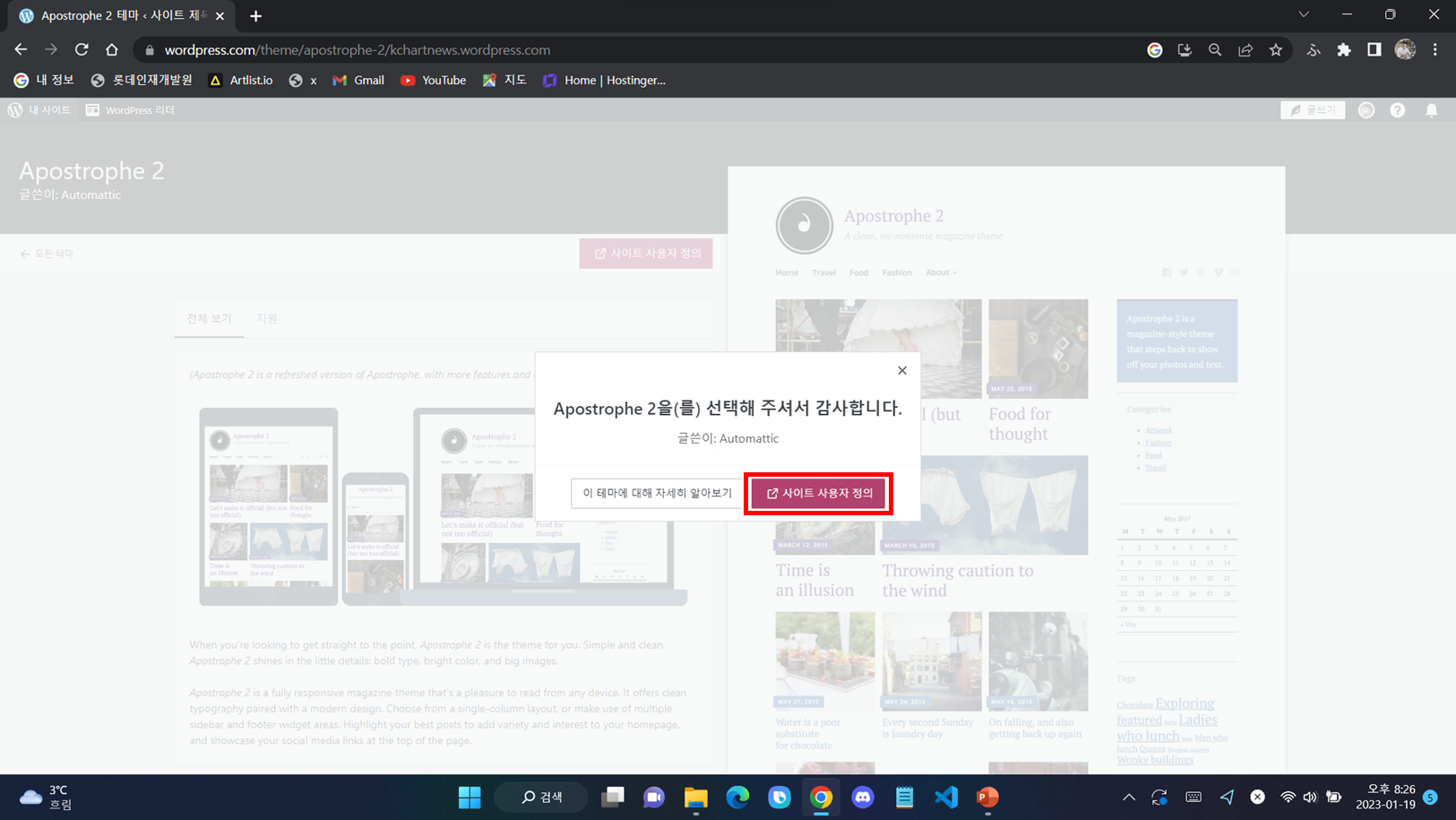
Task: Click 'Food for thought' post title in preview
Action: 1020,424
